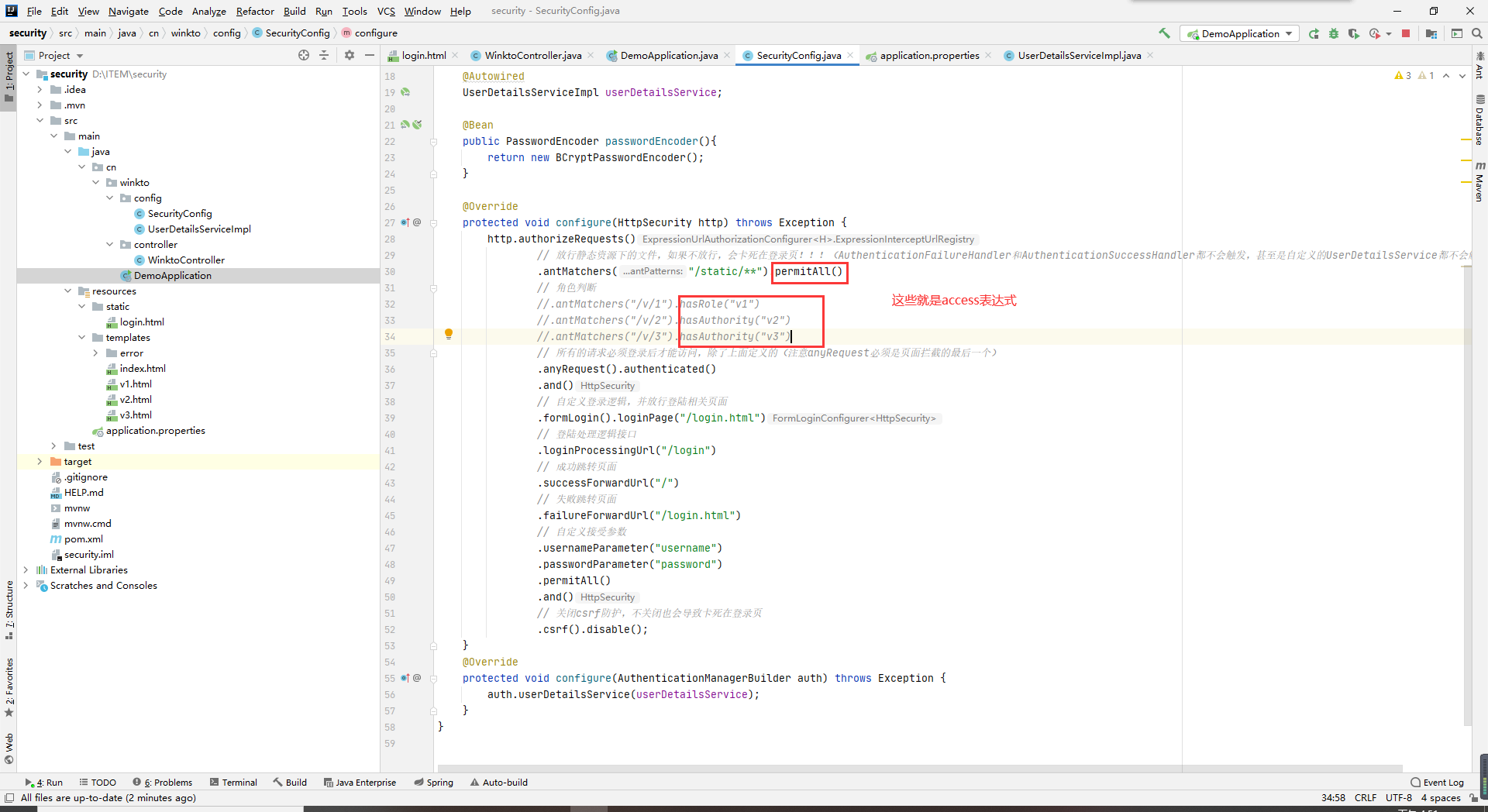
Task: Open Project Structure icon in toolbar
Action: (1431, 33)
